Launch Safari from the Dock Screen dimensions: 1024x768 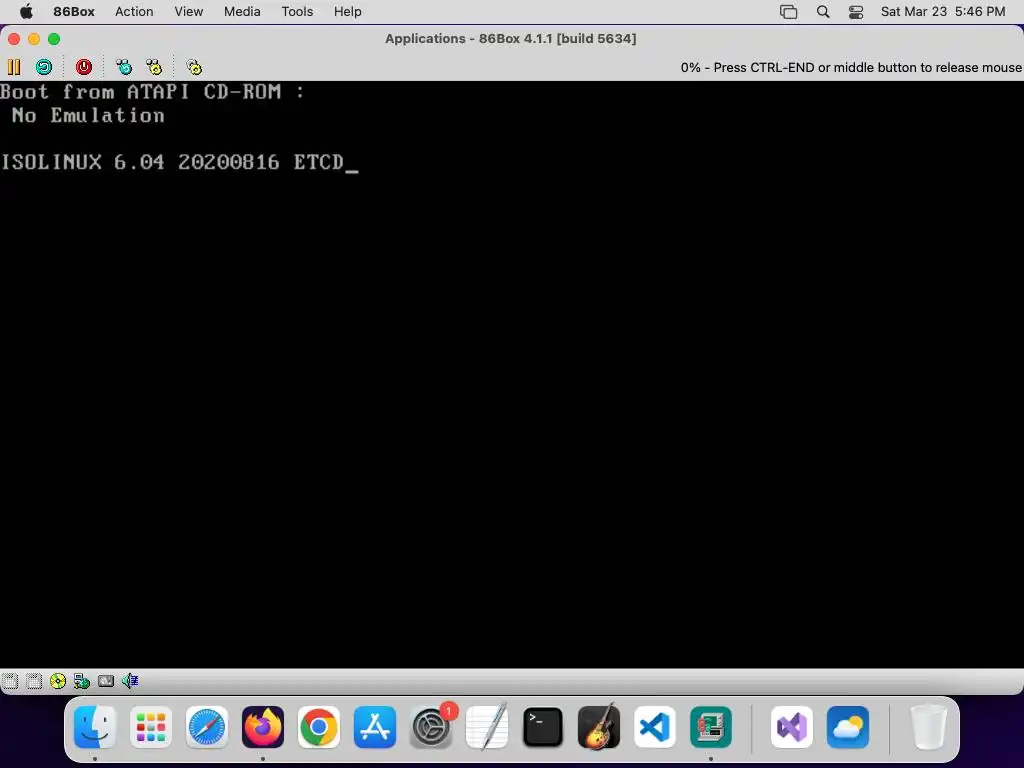pos(207,727)
